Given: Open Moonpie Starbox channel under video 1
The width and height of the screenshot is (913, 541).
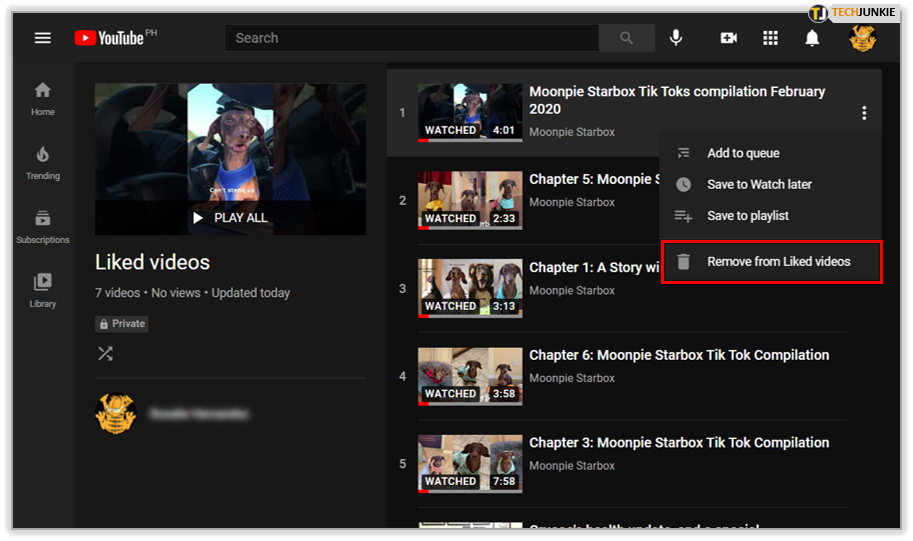Looking at the screenshot, I should 572,132.
